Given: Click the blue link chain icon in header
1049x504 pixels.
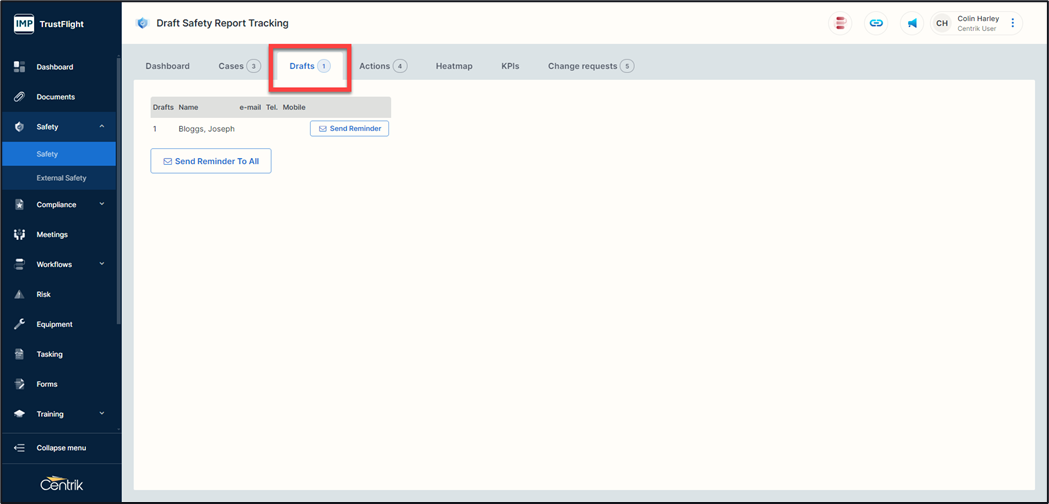Looking at the screenshot, I should point(876,23).
